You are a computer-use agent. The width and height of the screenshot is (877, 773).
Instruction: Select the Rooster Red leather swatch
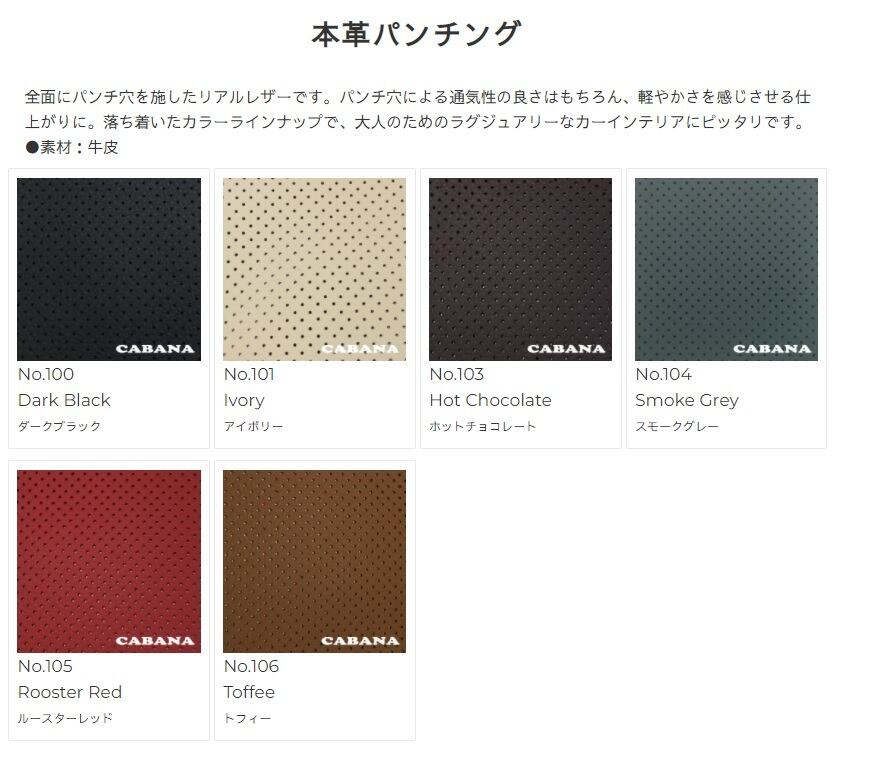tap(109, 561)
